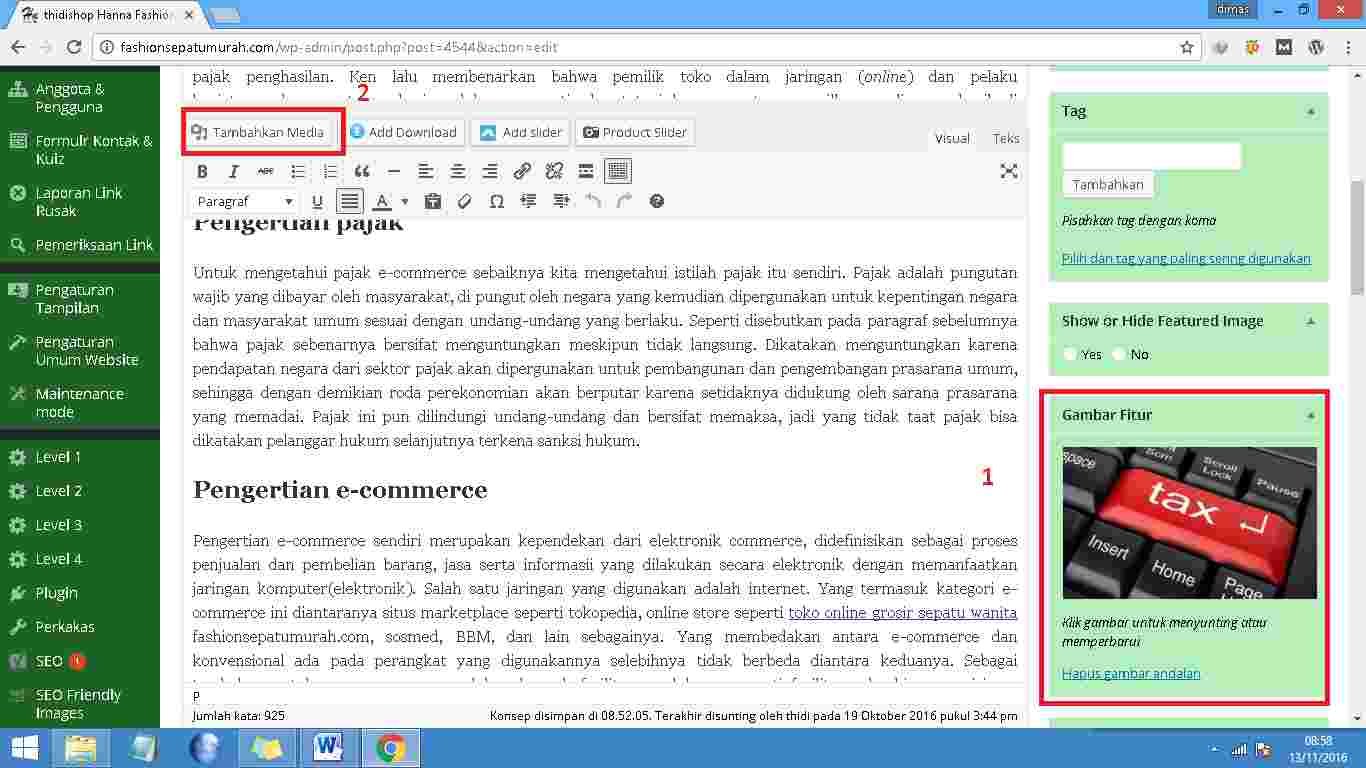Select the No radio for Featured Image
1366x768 pixels.
coord(1119,354)
